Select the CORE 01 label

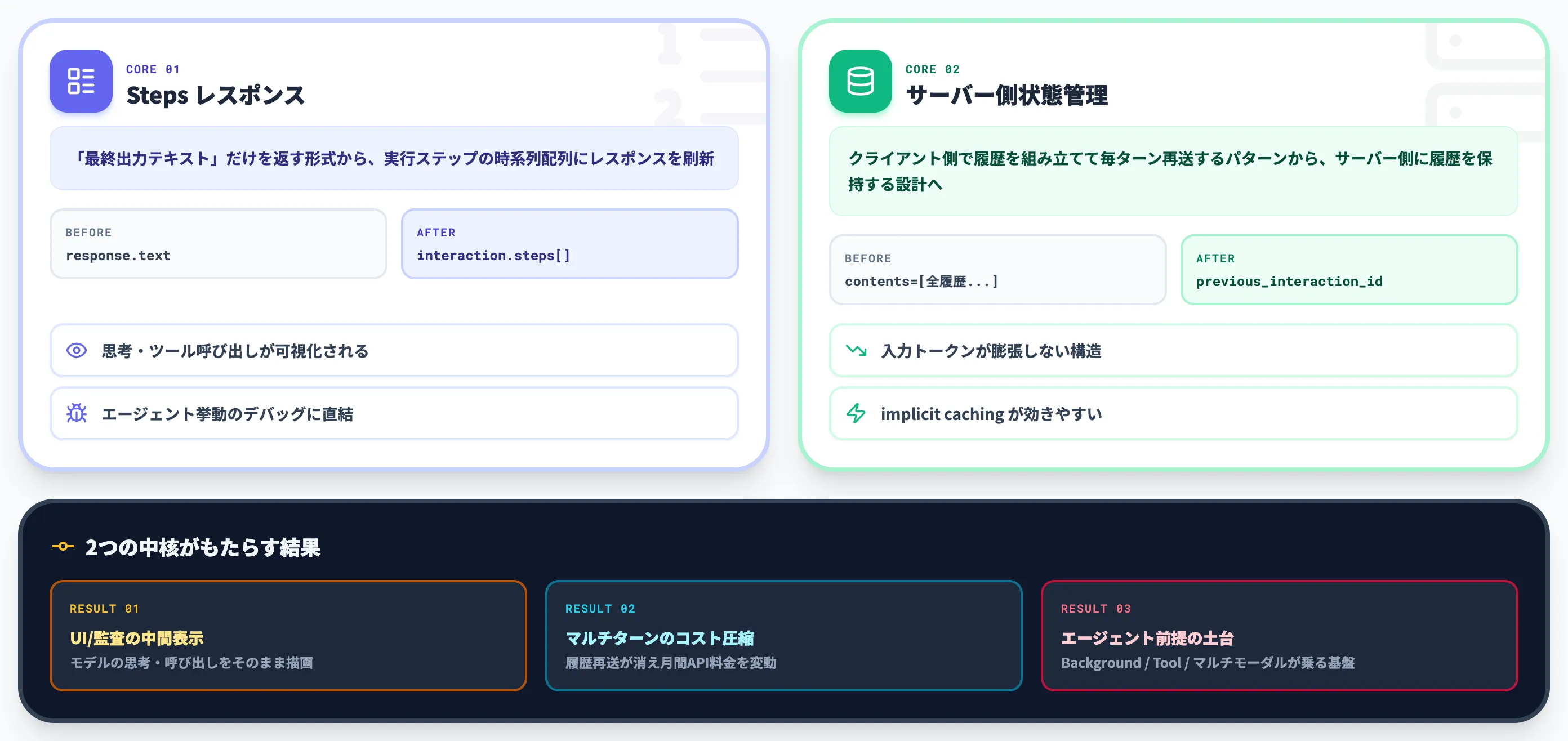coord(153,69)
